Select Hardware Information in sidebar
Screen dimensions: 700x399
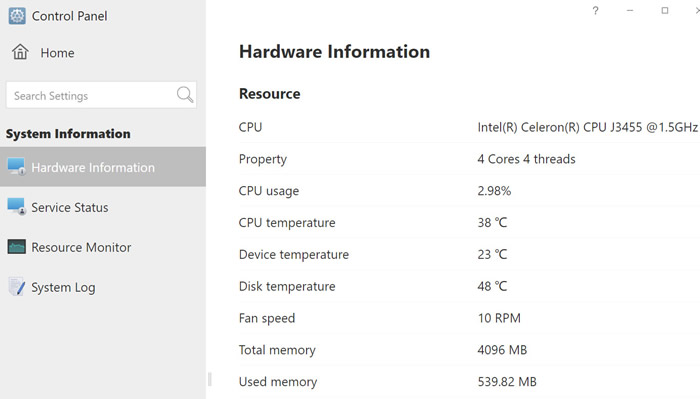[x=103, y=167]
